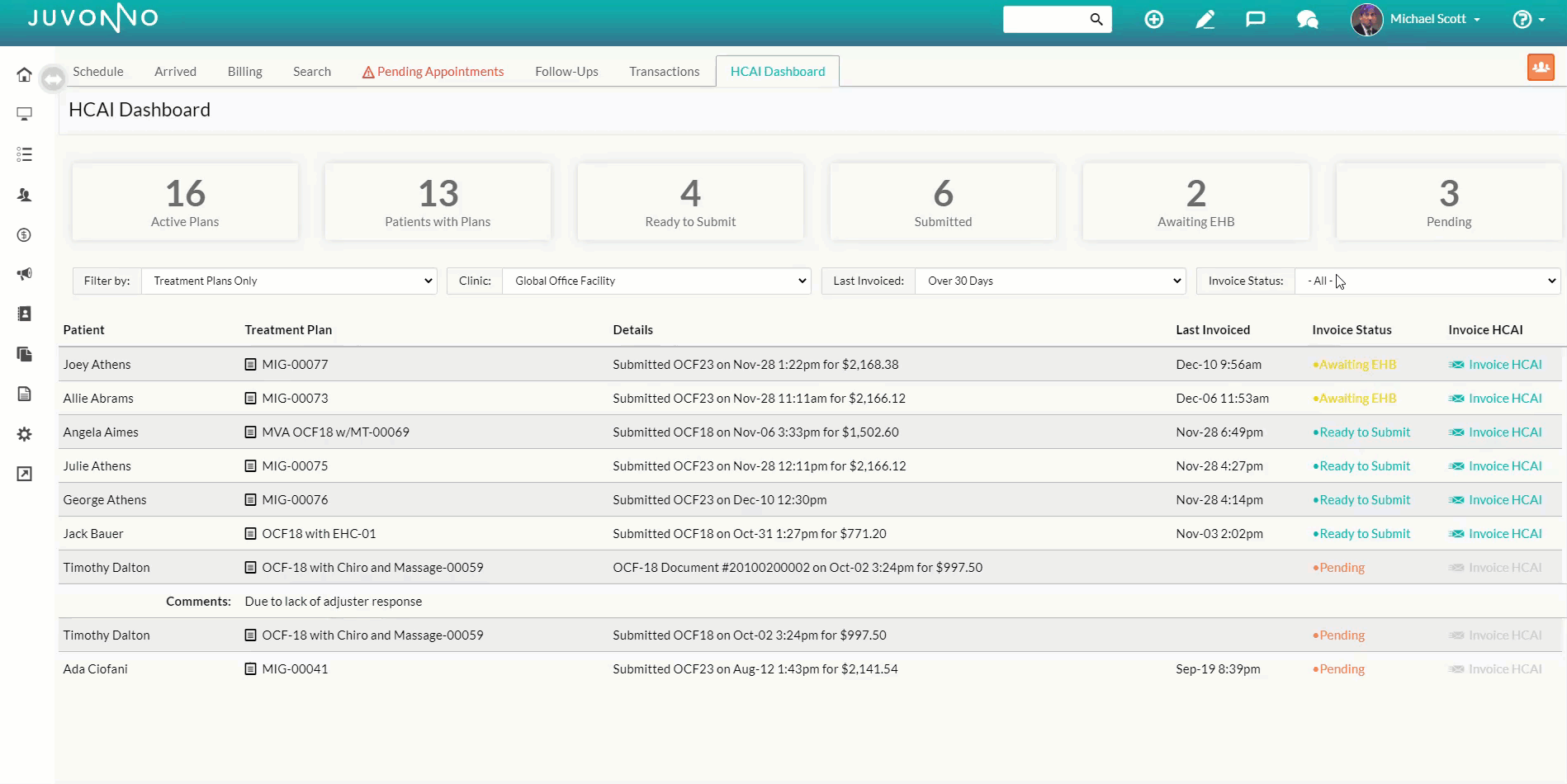Open the Last Invoiced dropdown
1567x784 pixels.
[1050, 281]
